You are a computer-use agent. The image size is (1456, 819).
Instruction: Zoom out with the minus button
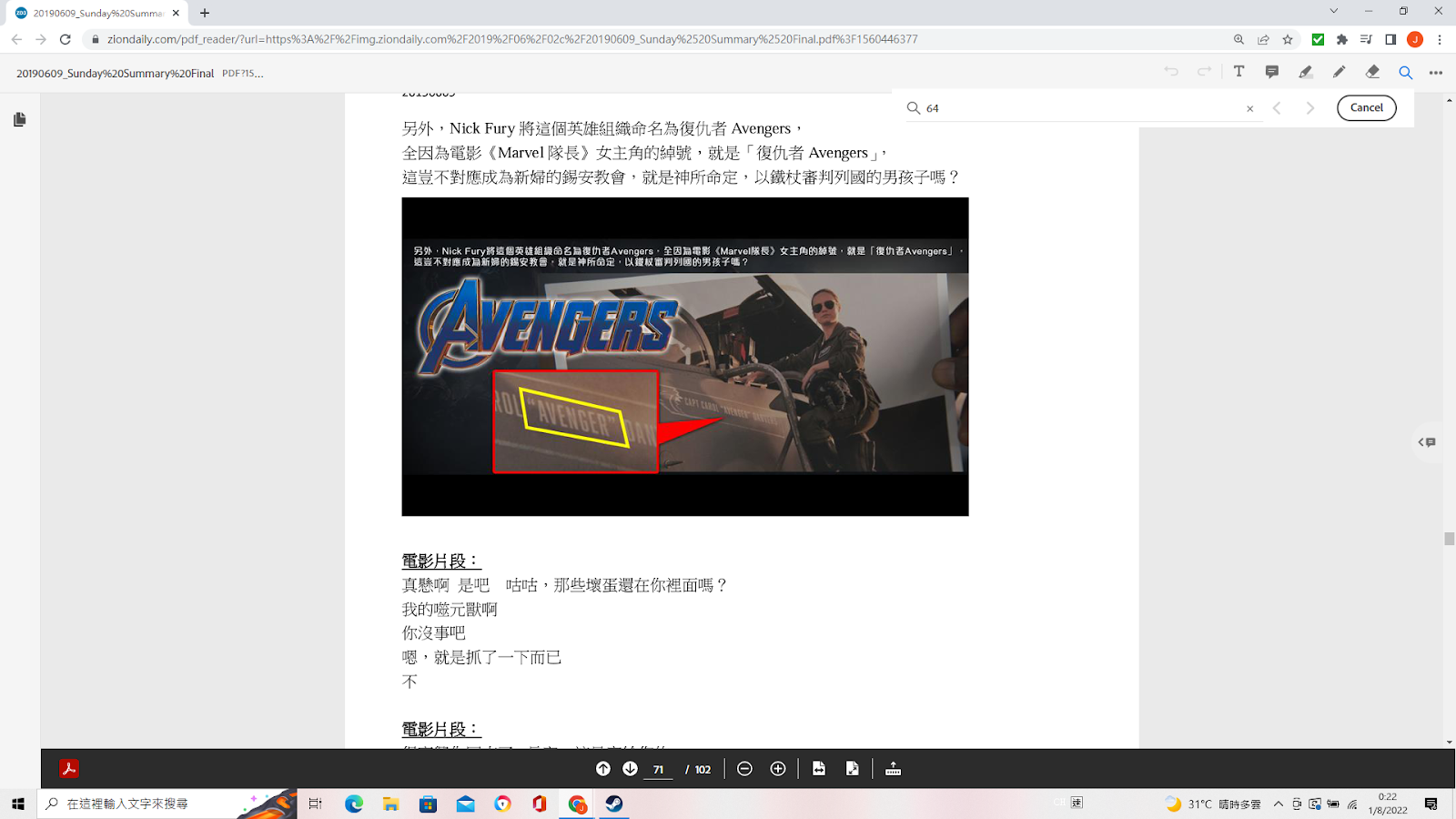[744, 769]
